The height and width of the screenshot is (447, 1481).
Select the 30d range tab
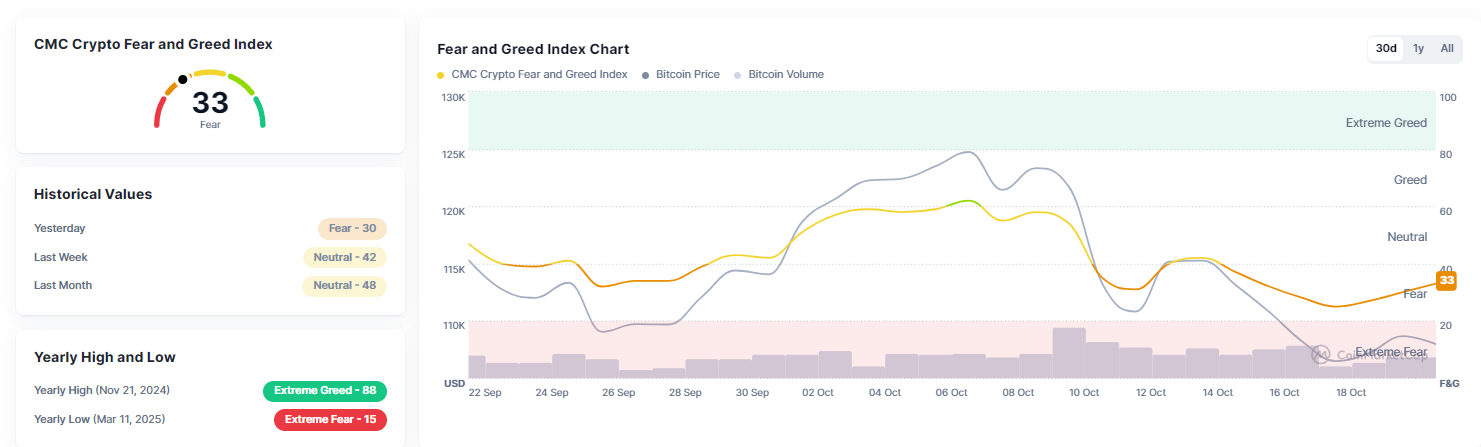tap(1386, 49)
